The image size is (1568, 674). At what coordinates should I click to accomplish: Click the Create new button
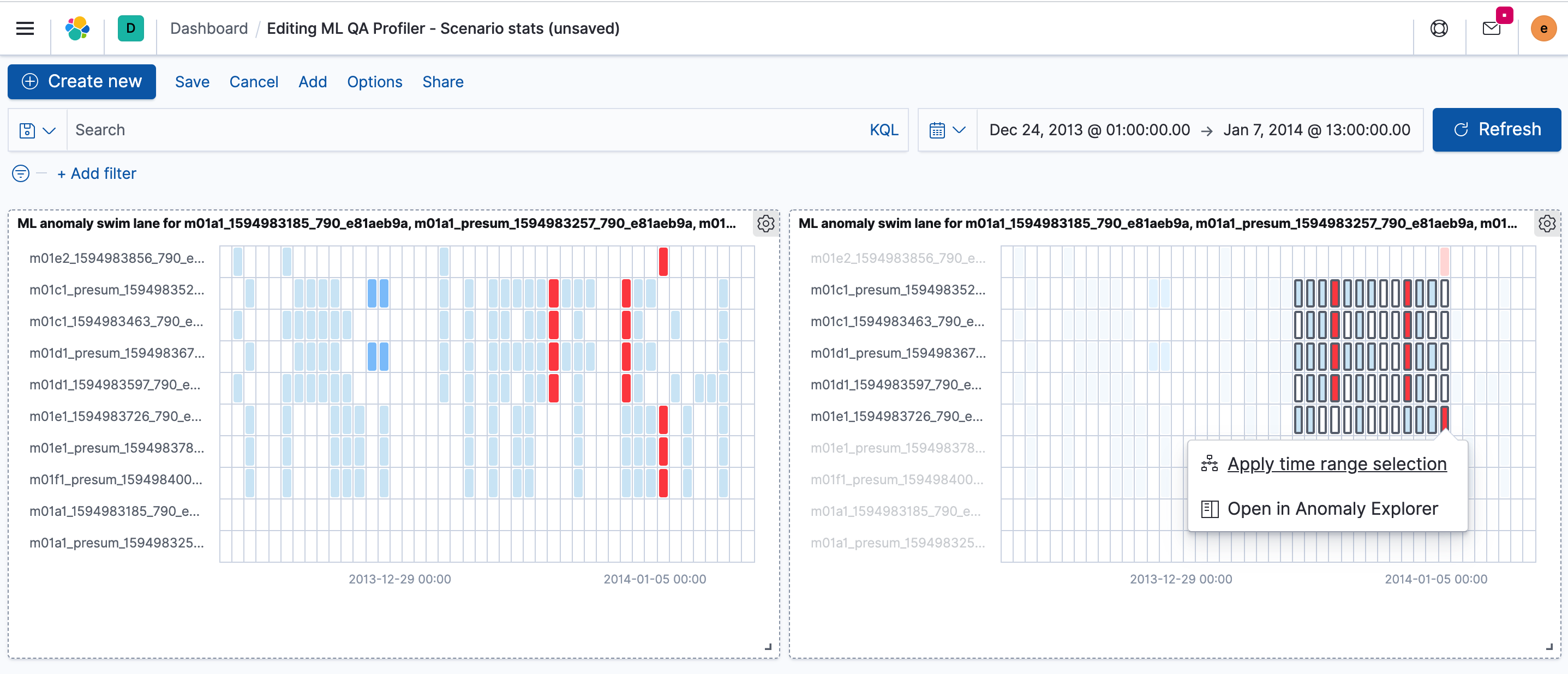click(x=82, y=81)
